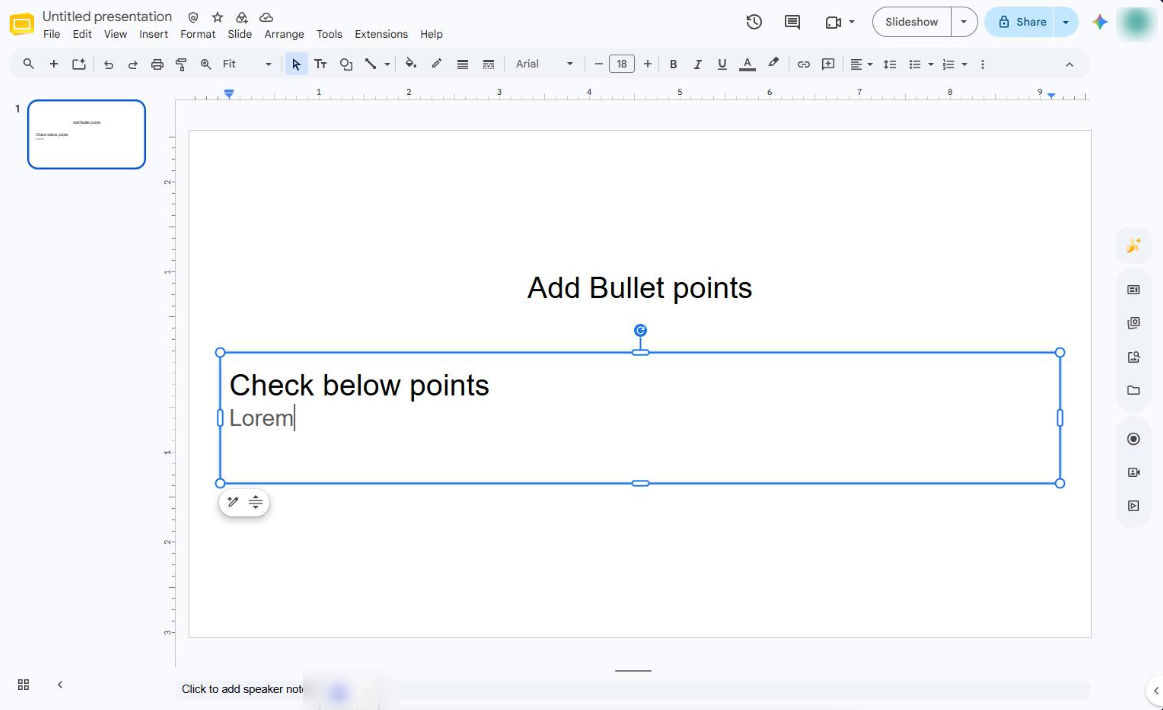Image resolution: width=1163 pixels, height=710 pixels.
Task: Open the toolbar more options menu
Action: click(983, 65)
